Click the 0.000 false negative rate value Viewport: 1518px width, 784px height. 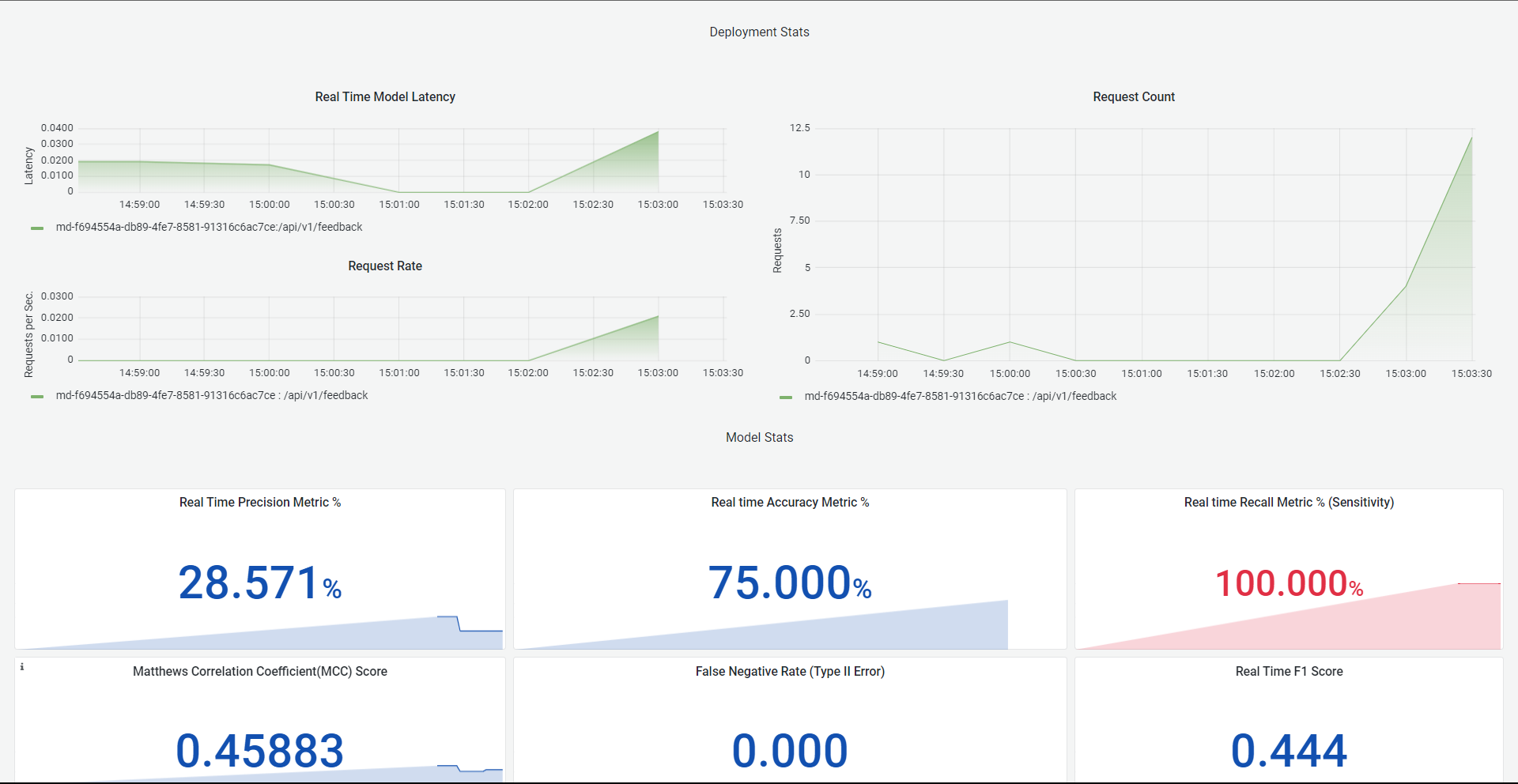[790, 751]
